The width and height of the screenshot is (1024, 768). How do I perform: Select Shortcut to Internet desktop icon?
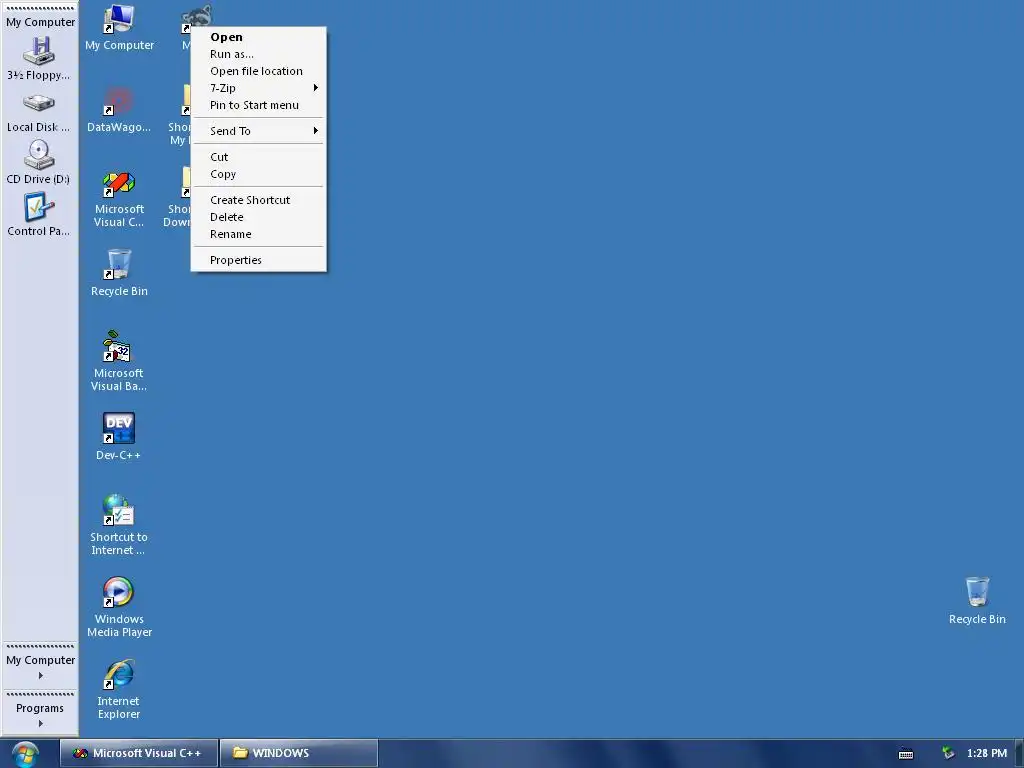pos(119,525)
